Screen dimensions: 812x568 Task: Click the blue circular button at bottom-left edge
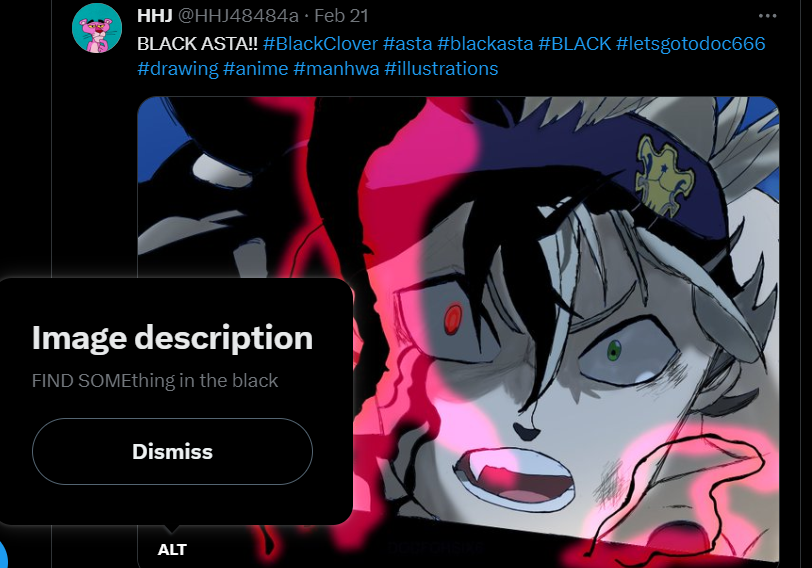pos(3,555)
